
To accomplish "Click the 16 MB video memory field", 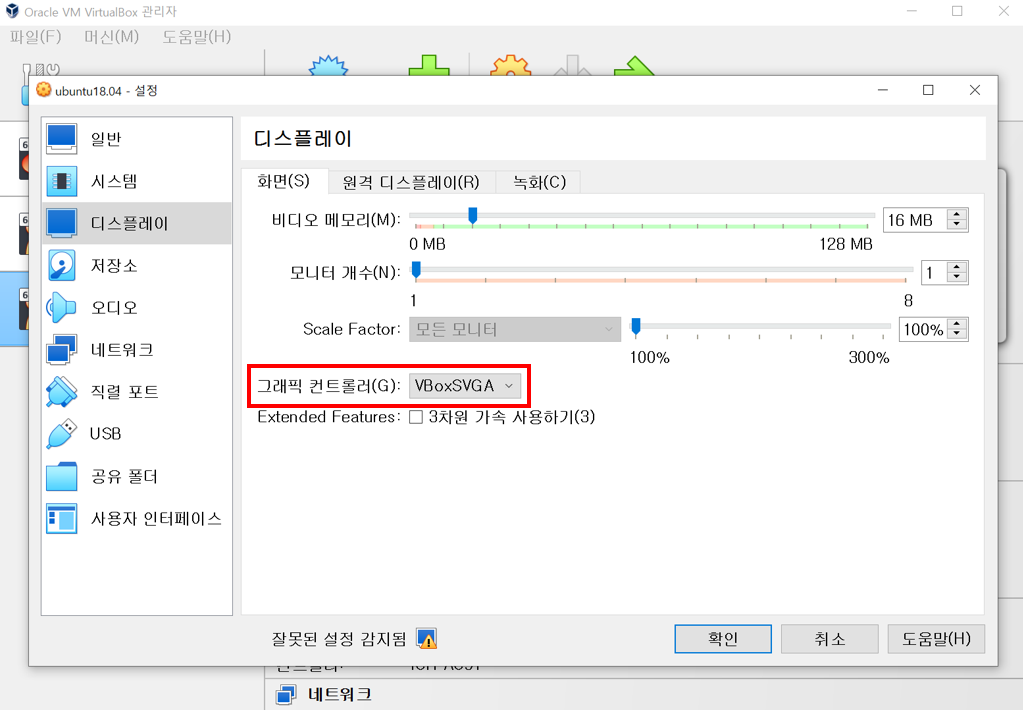I will pyautogui.click(x=915, y=220).
